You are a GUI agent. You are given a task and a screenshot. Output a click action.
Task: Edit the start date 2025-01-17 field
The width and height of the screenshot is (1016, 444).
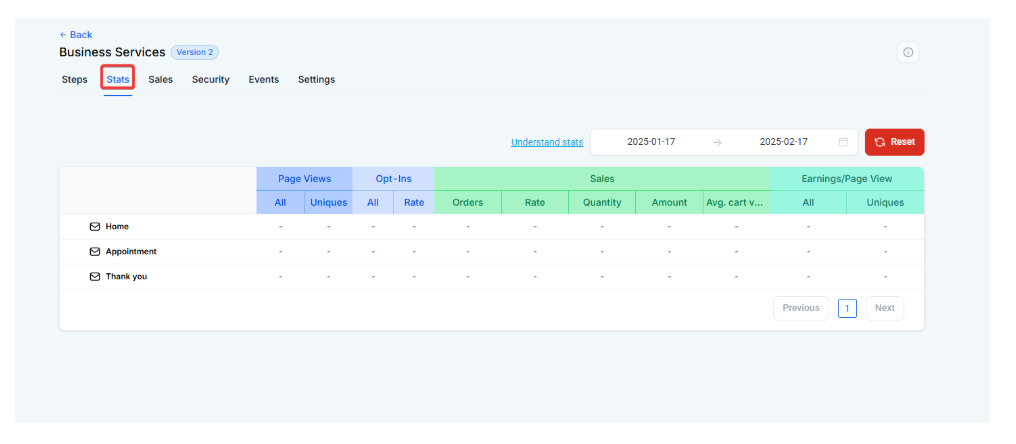coord(651,142)
